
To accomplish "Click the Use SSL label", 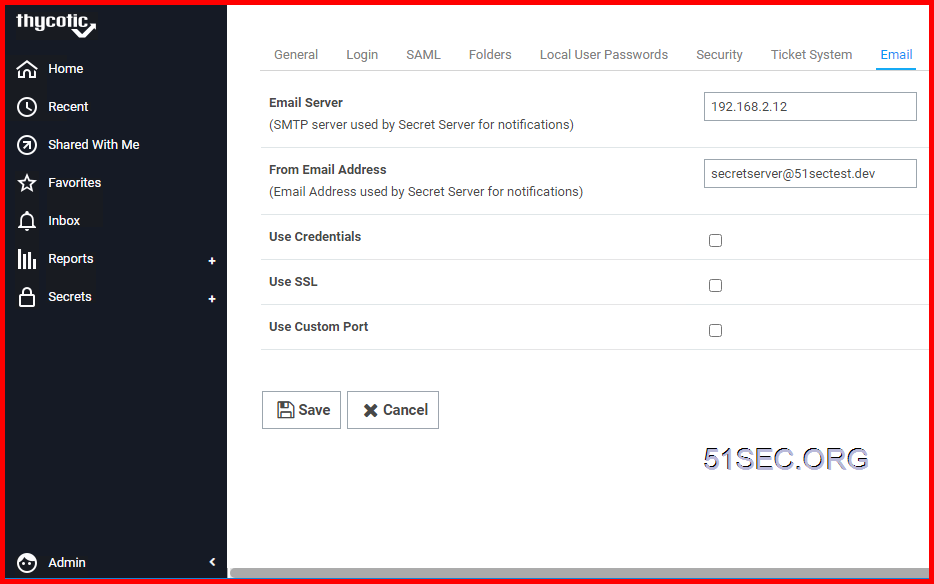I will (x=293, y=282).
